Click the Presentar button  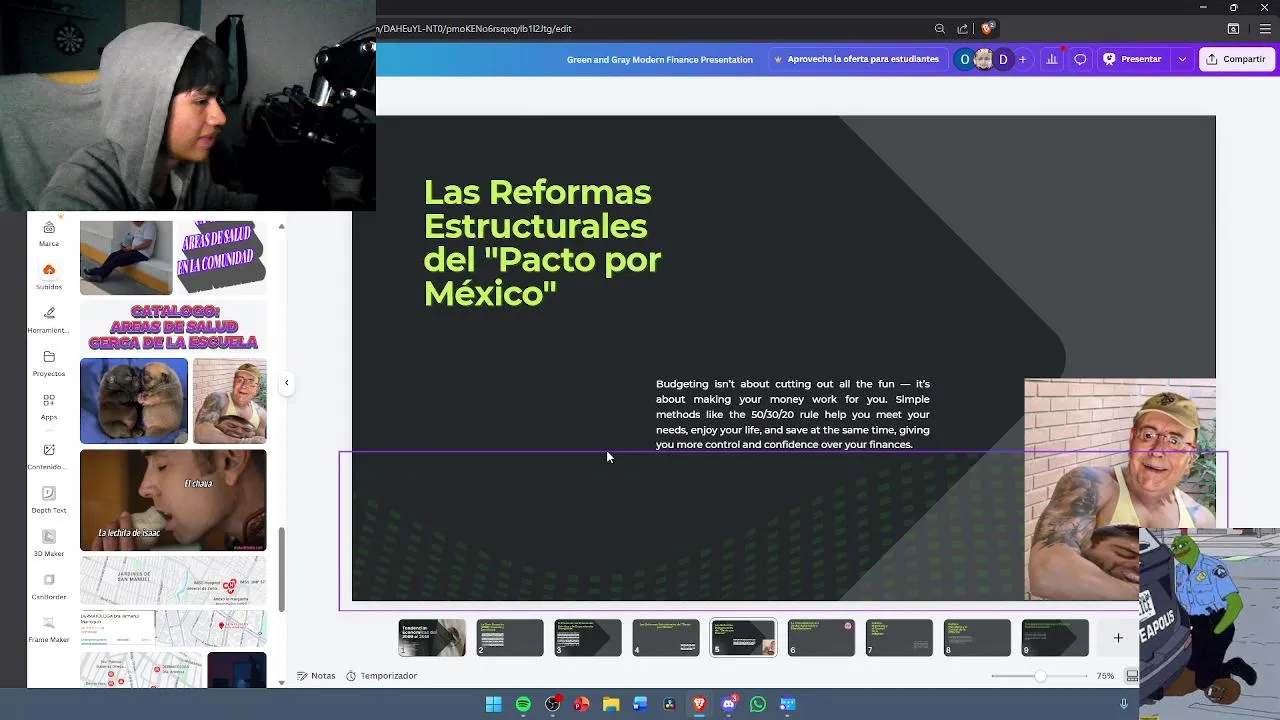click(x=1133, y=59)
